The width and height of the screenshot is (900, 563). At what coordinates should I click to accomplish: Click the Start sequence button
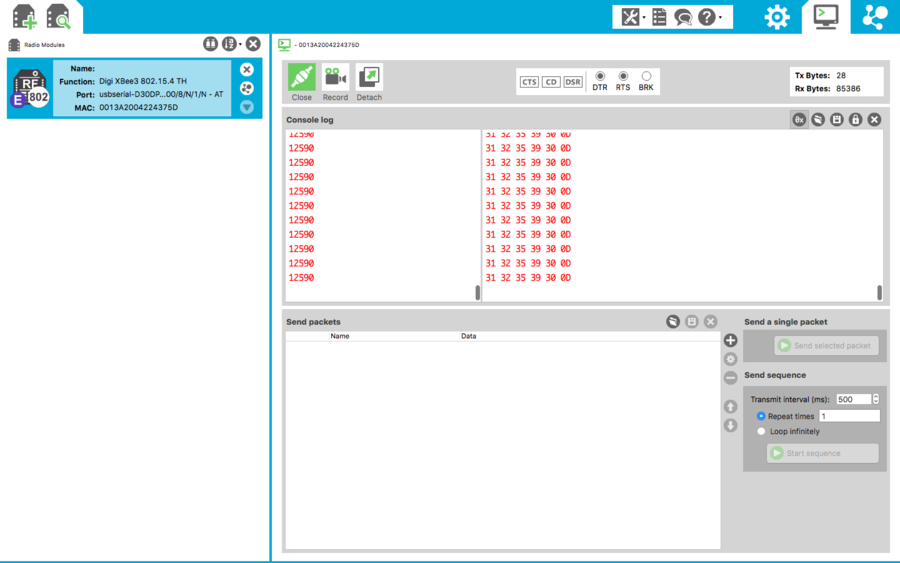[822, 454]
